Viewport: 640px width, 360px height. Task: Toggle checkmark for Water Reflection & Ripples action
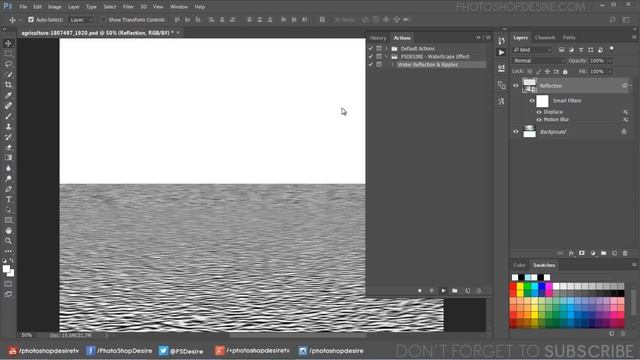(x=371, y=64)
